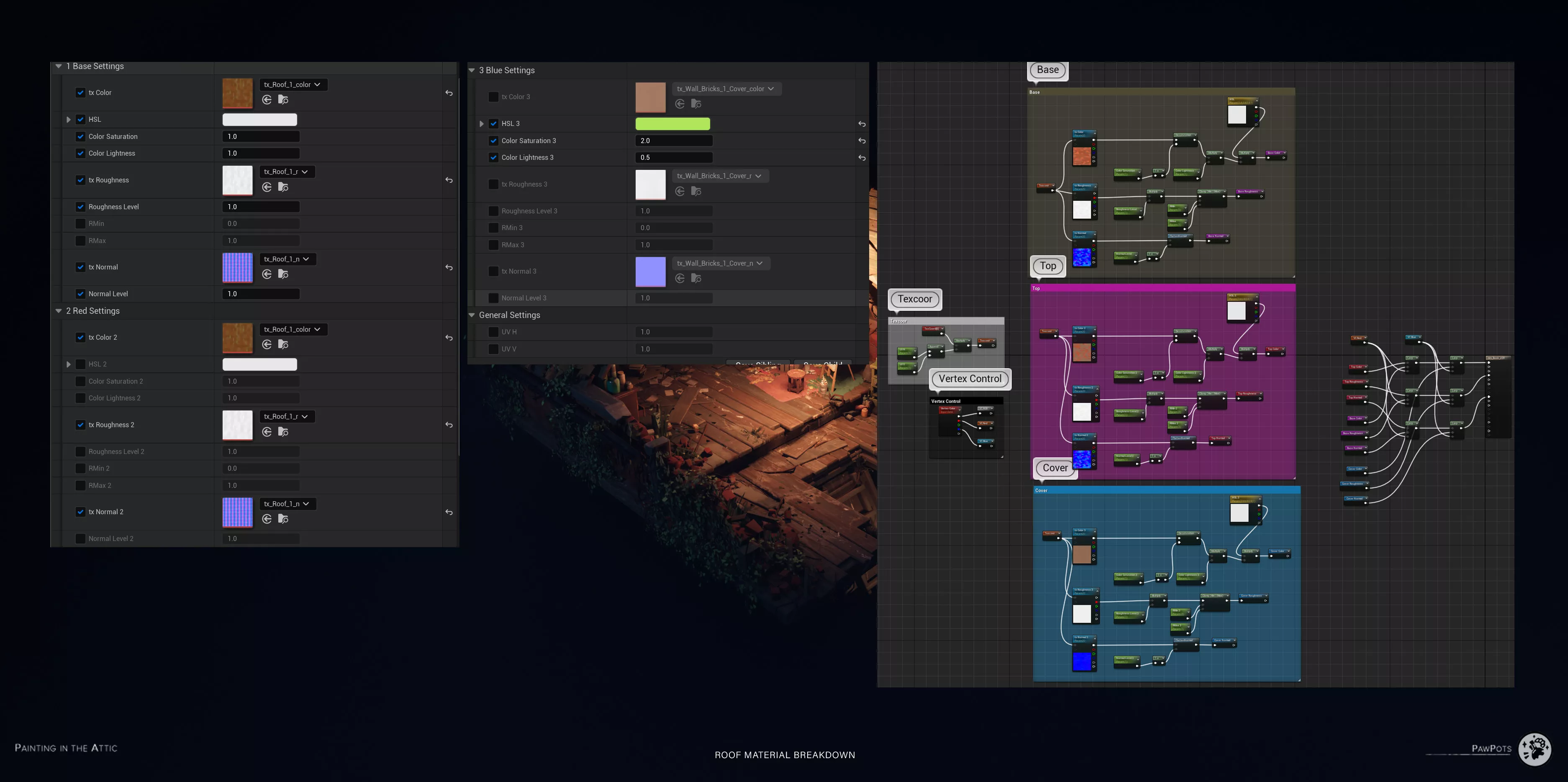The height and width of the screenshot is (782, 1568).
Task: Open the tx_Roof_1_color dropdown under Base Settings
Action: point(293,85)
